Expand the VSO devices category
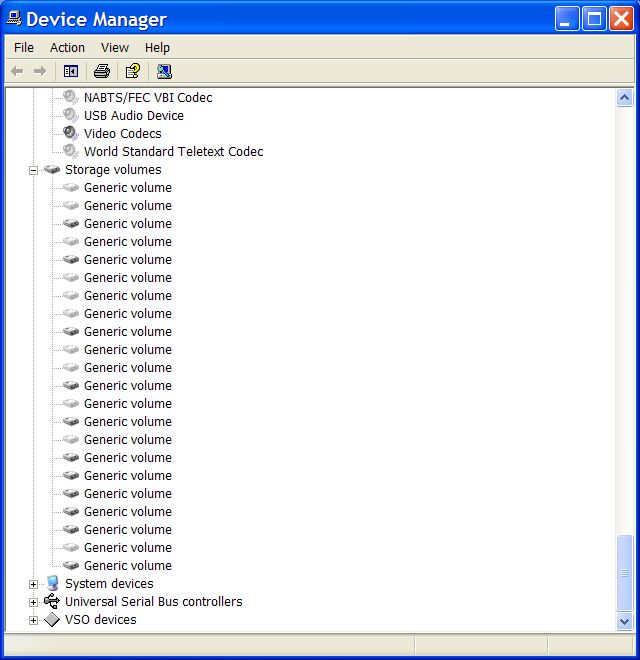The width and height of the screenshot is (640, 660). (x=33, y=620)
